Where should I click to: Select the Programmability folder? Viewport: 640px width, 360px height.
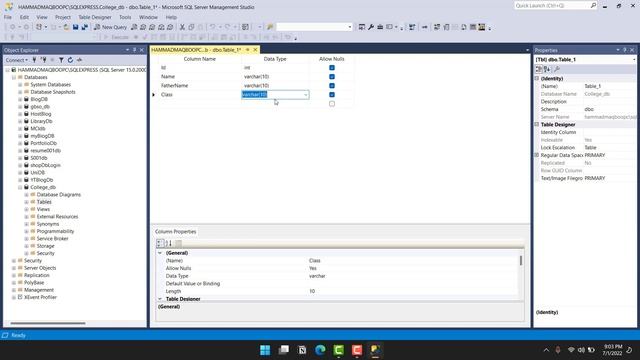tap(56, 231)
